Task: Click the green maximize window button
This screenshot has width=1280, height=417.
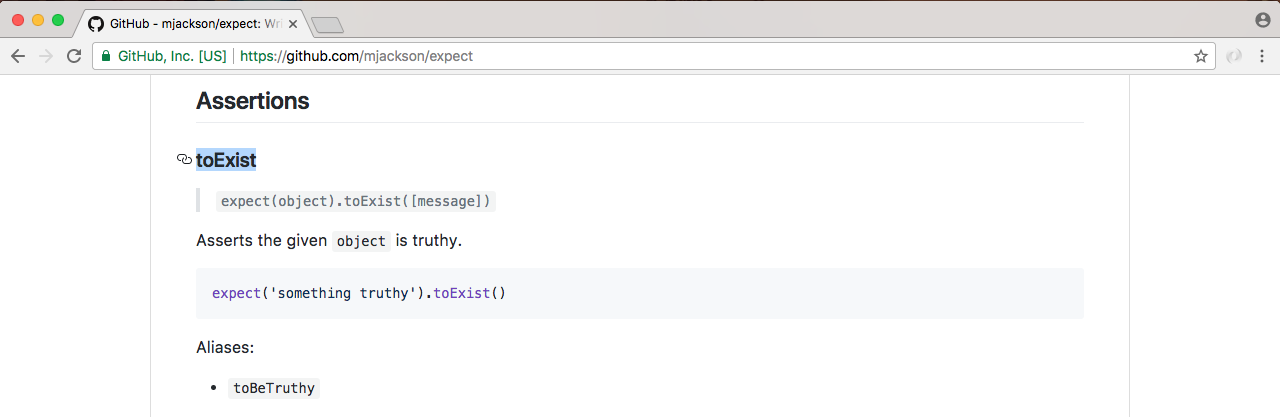Action: click(x=58, y=20)
